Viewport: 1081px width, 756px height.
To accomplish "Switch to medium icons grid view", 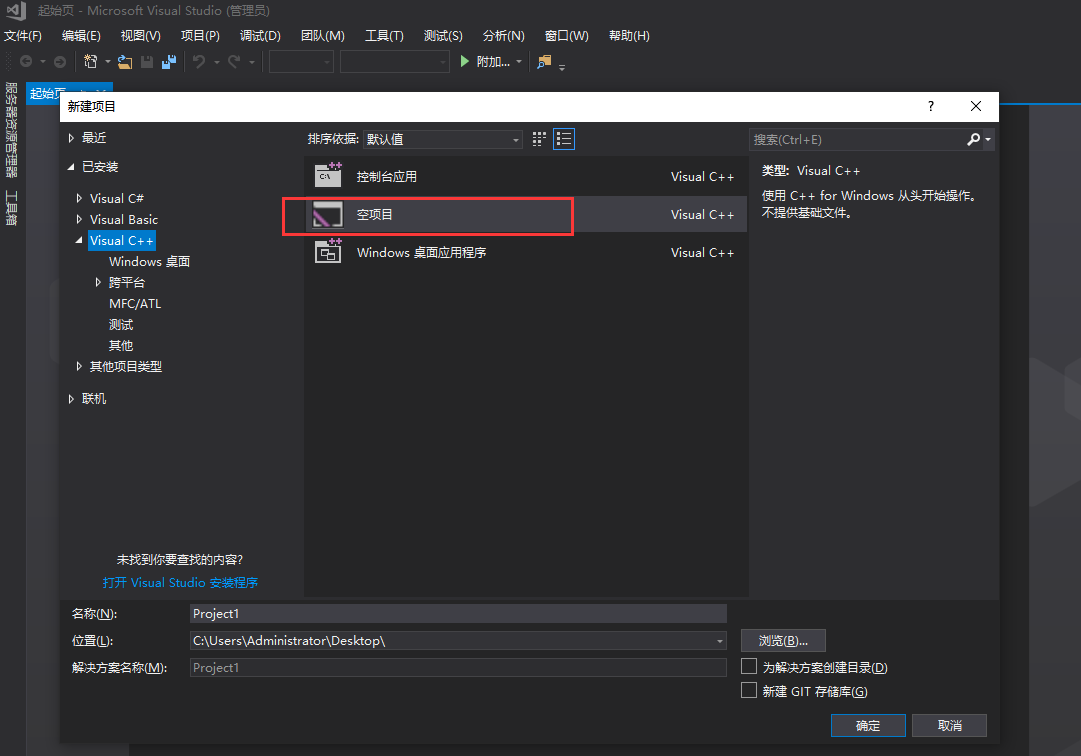I will coord(539,139).
